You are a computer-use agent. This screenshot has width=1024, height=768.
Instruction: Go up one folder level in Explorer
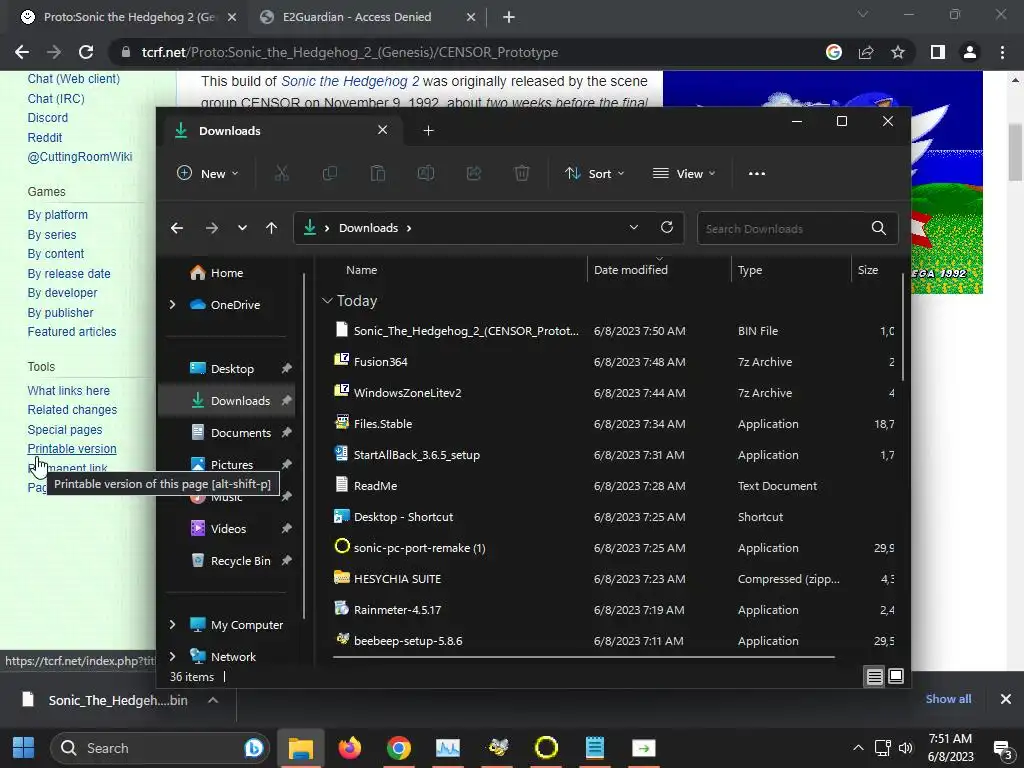(272, 228)
